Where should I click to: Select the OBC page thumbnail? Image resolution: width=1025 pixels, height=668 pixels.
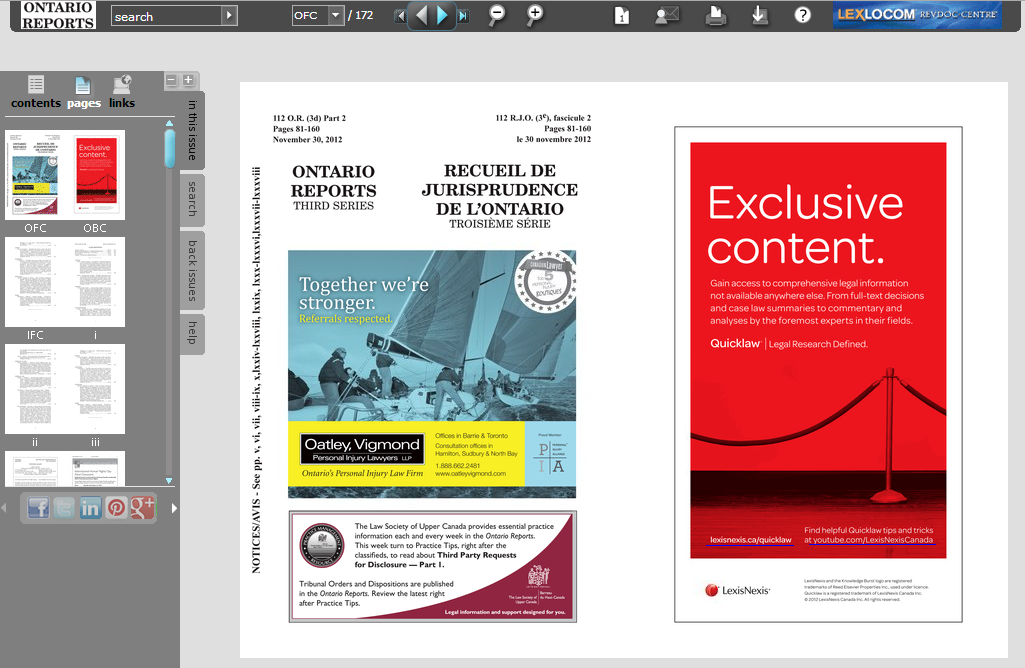coord(95,175)
